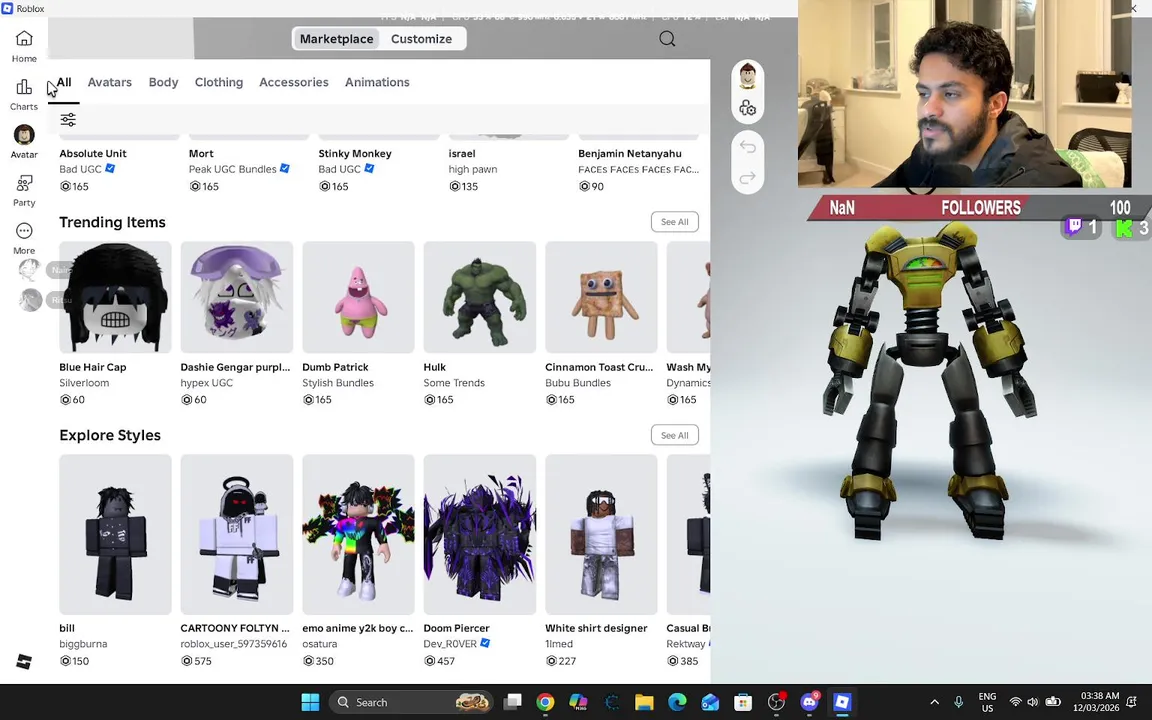
Task: Show hidden system tray icons
Action: tap(935, 702)
